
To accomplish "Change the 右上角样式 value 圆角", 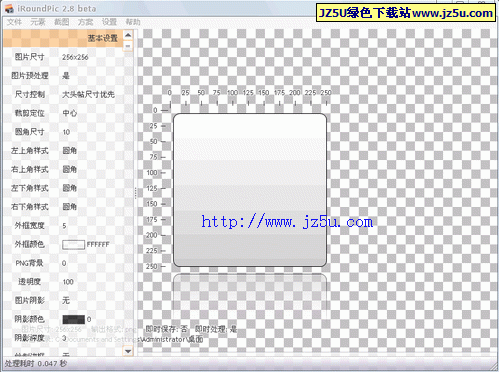I will point(70,169).
